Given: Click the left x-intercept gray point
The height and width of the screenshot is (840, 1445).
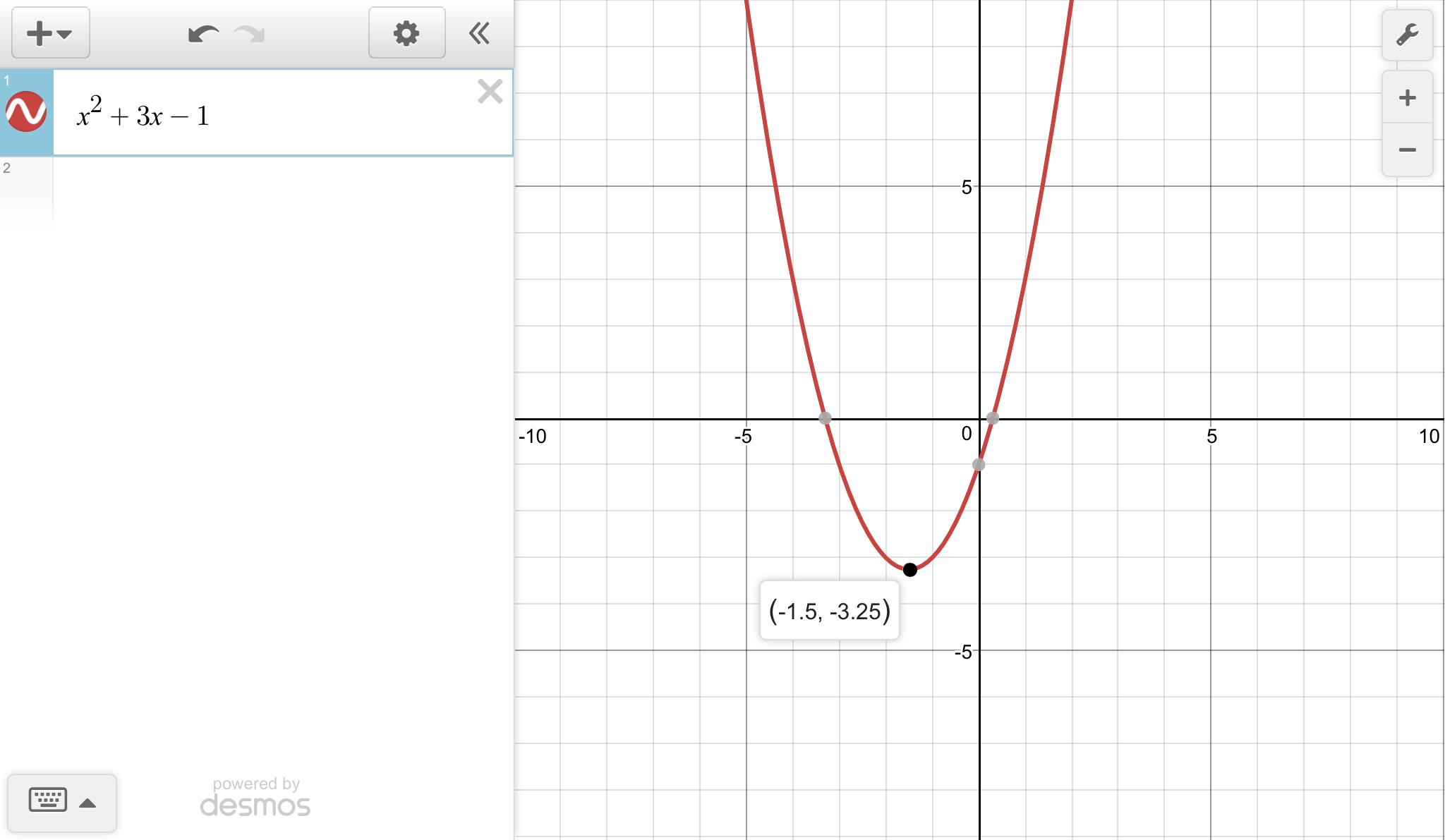Looking at the screenshot, I should coord(825,418).
